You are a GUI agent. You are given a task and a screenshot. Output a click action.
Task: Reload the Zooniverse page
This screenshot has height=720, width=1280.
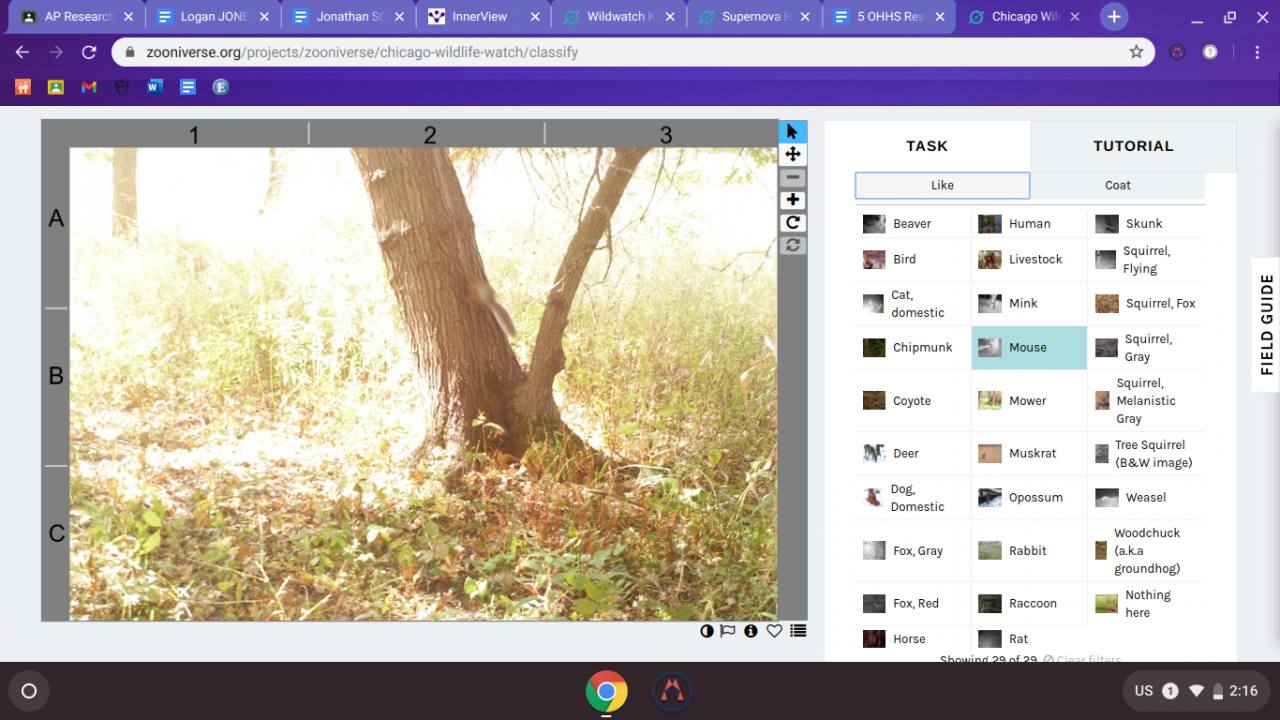[89, 52]
